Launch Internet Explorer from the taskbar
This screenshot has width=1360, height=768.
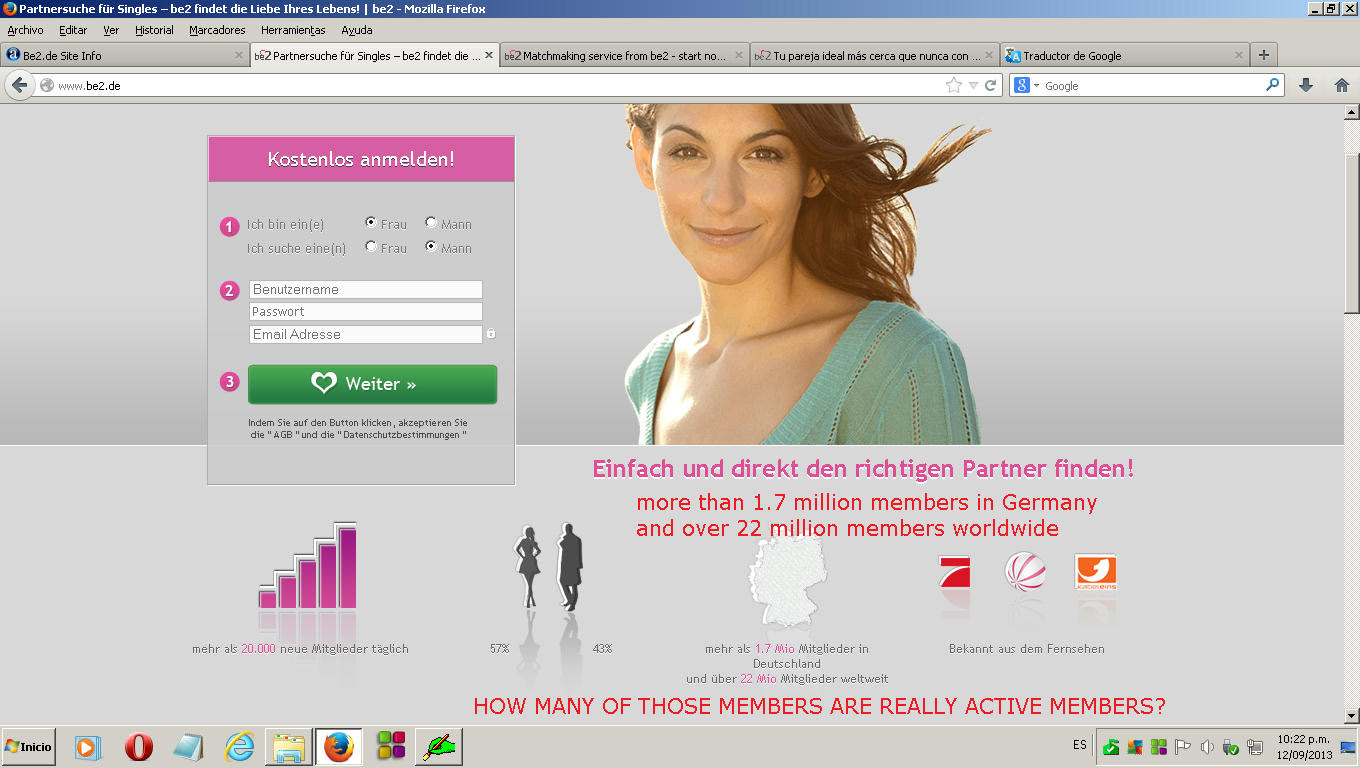tap(240, 747)
